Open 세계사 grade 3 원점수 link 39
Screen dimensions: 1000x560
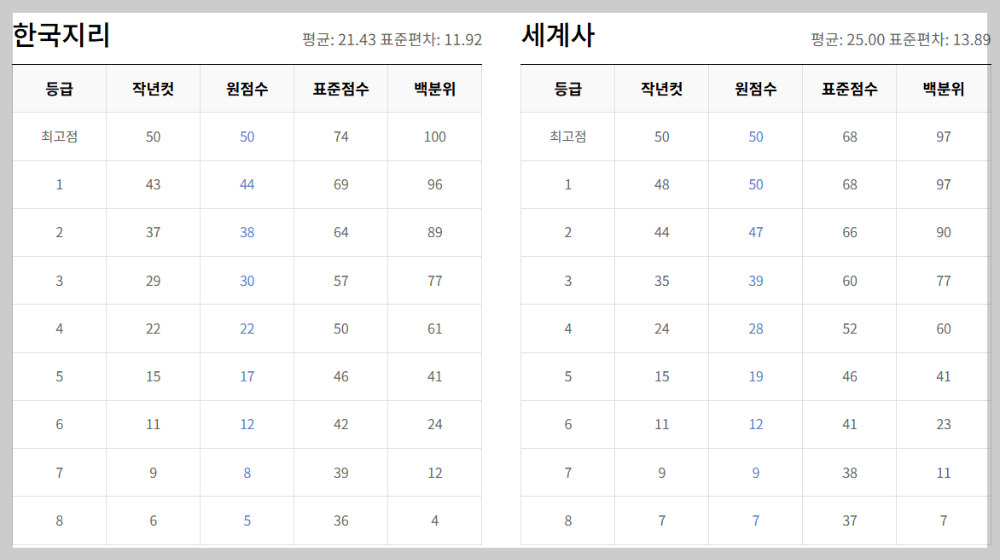tap(756, 281)
